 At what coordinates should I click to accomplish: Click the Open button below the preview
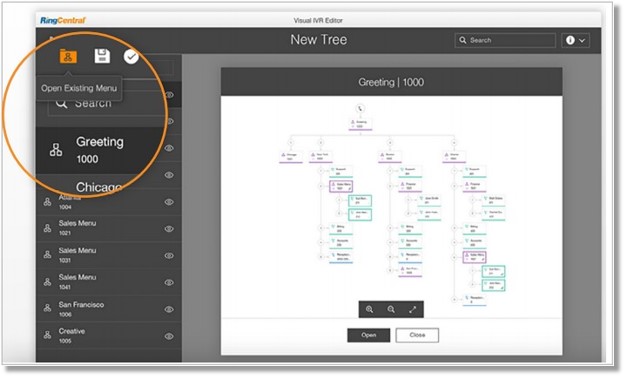369,335
